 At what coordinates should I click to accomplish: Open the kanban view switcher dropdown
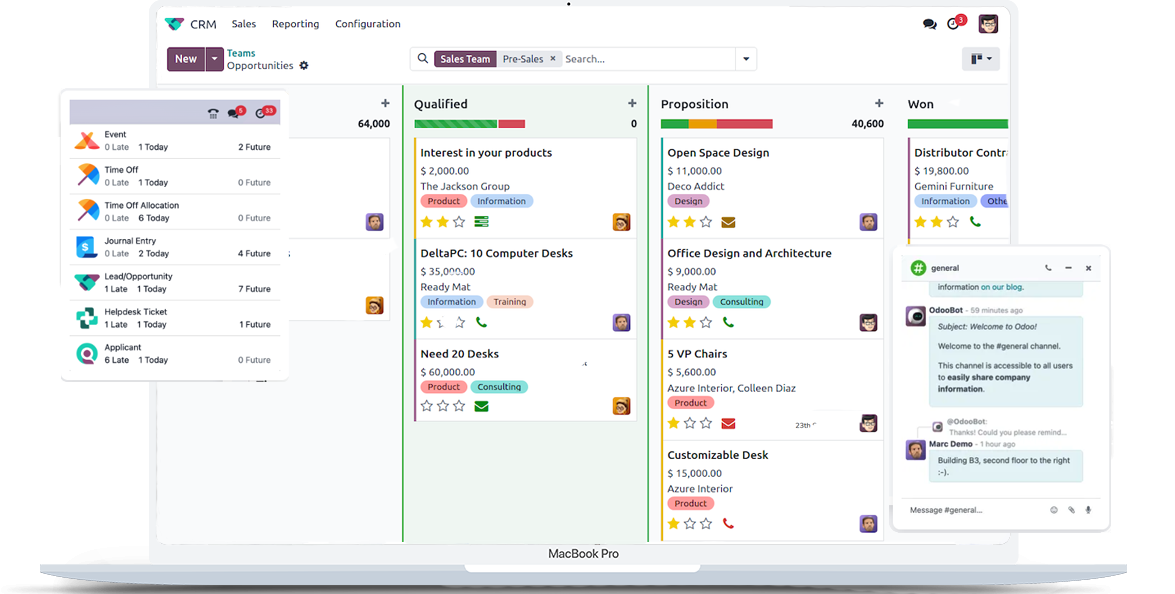[980, 58]
